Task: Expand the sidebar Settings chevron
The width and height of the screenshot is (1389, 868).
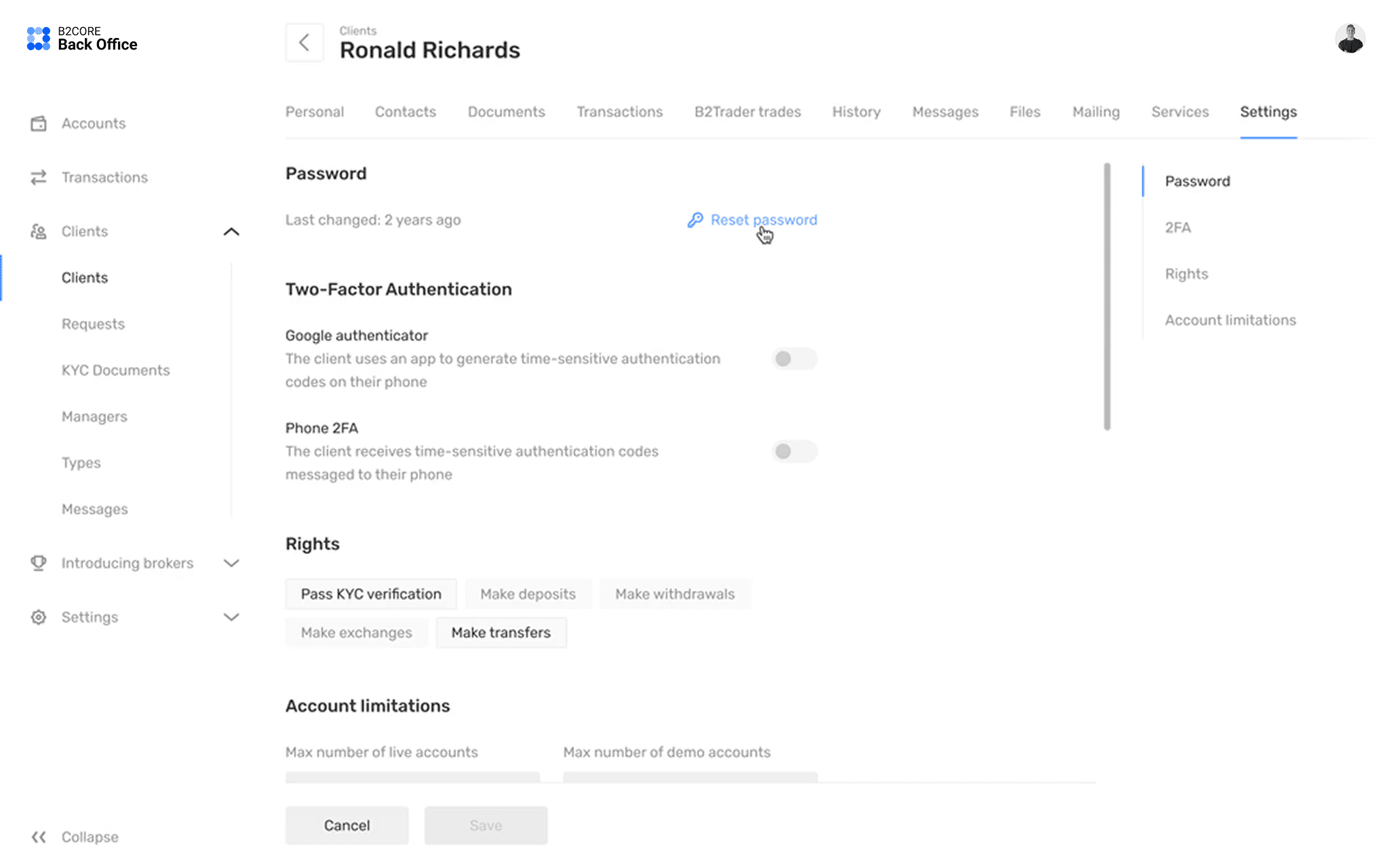Action: (x=231, y=617)
